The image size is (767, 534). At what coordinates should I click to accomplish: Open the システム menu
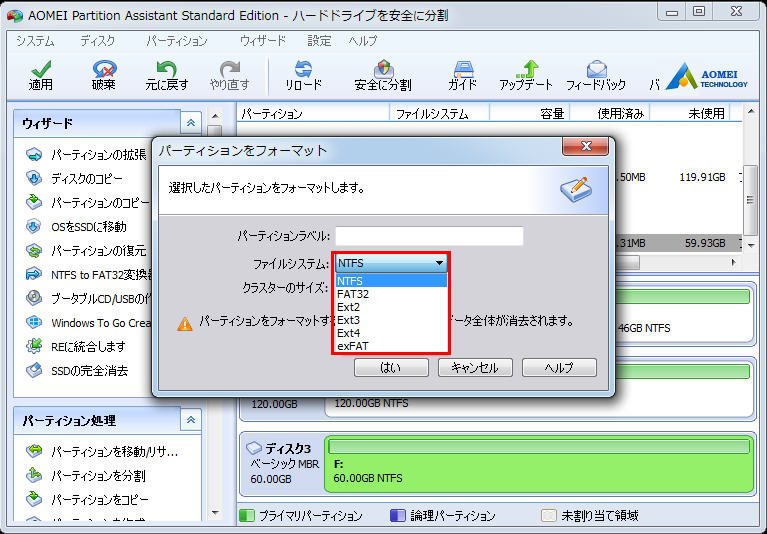(x=35, y=41)
